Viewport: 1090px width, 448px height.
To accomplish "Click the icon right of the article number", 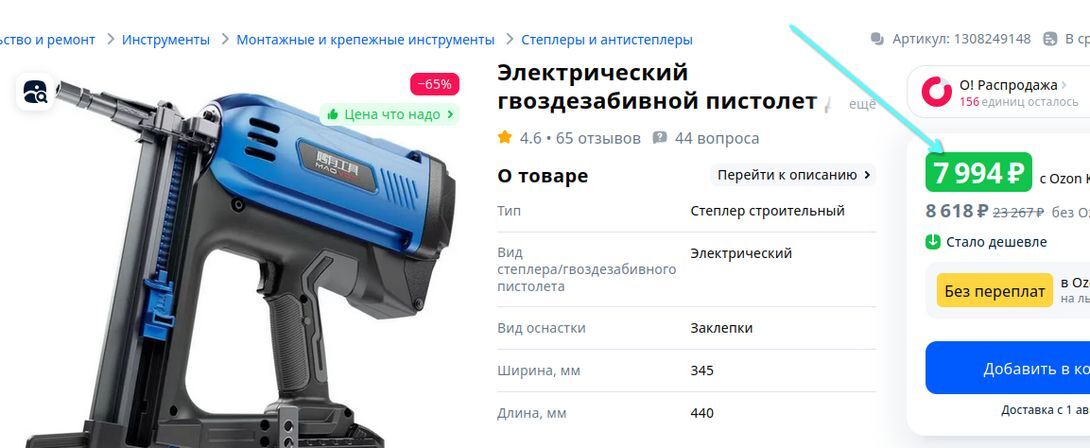I will click(x=1050, y=39).
